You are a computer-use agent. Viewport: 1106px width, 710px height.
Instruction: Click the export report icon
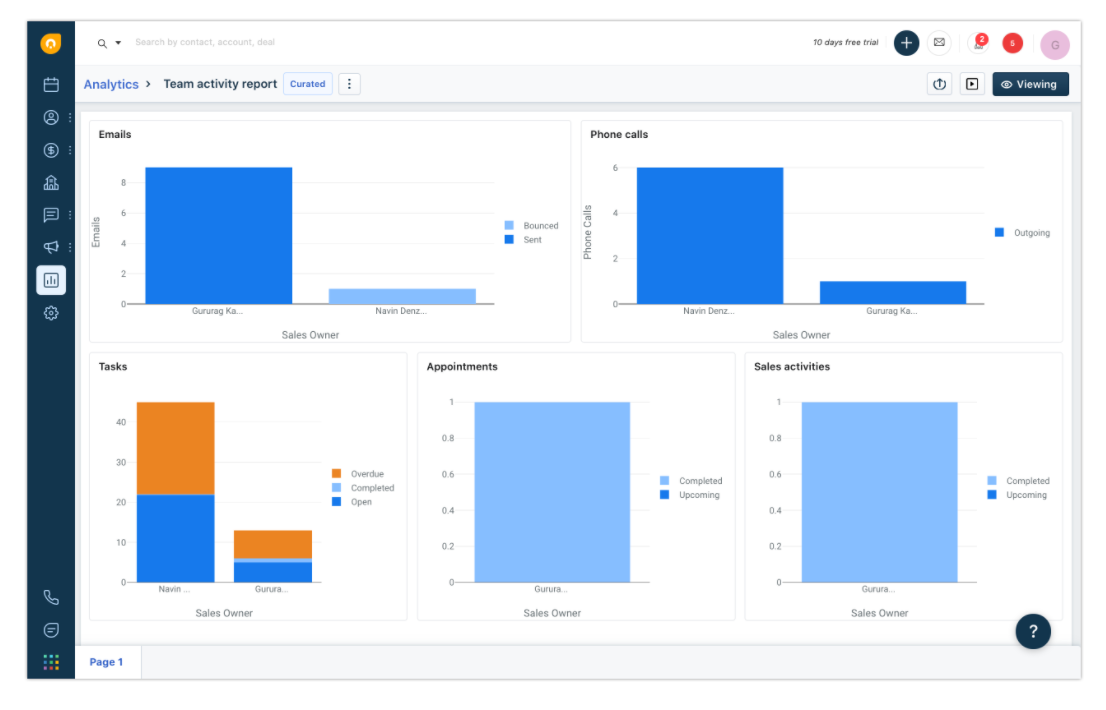[939, 84]
